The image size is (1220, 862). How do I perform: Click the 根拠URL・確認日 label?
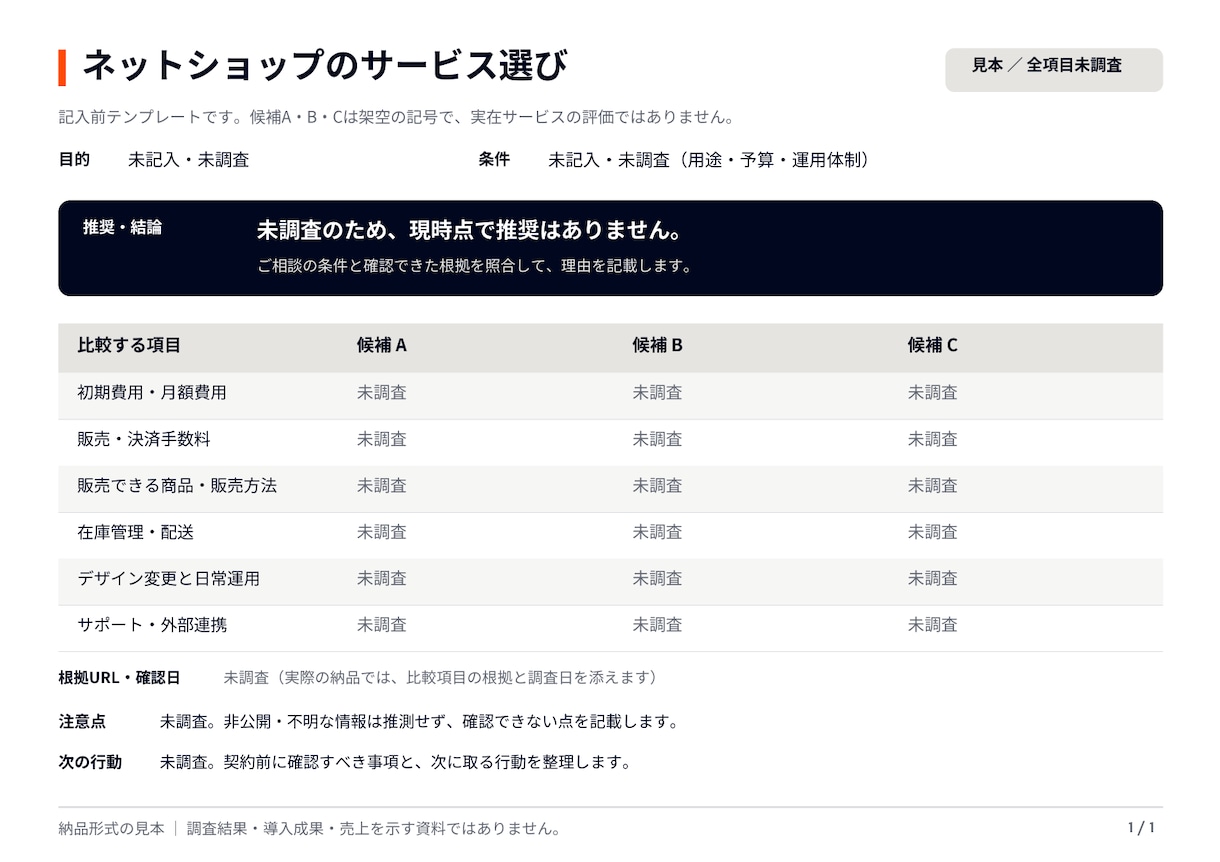[x=119, y=678]
